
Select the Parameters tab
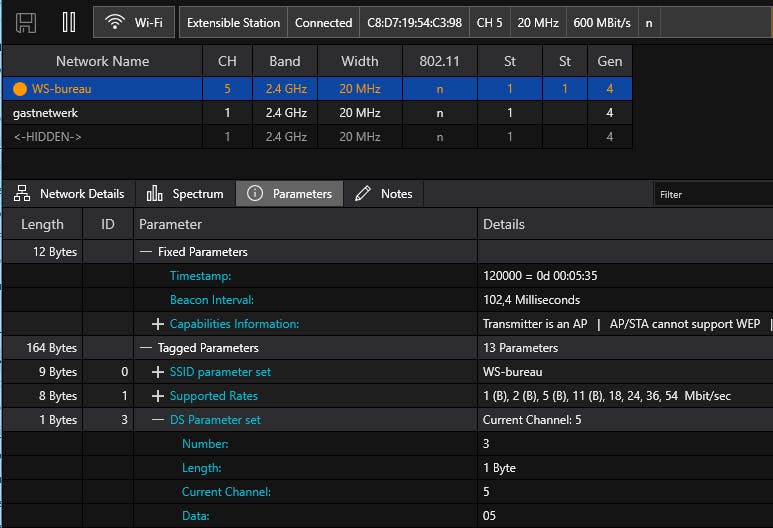[x=289, y=194]
